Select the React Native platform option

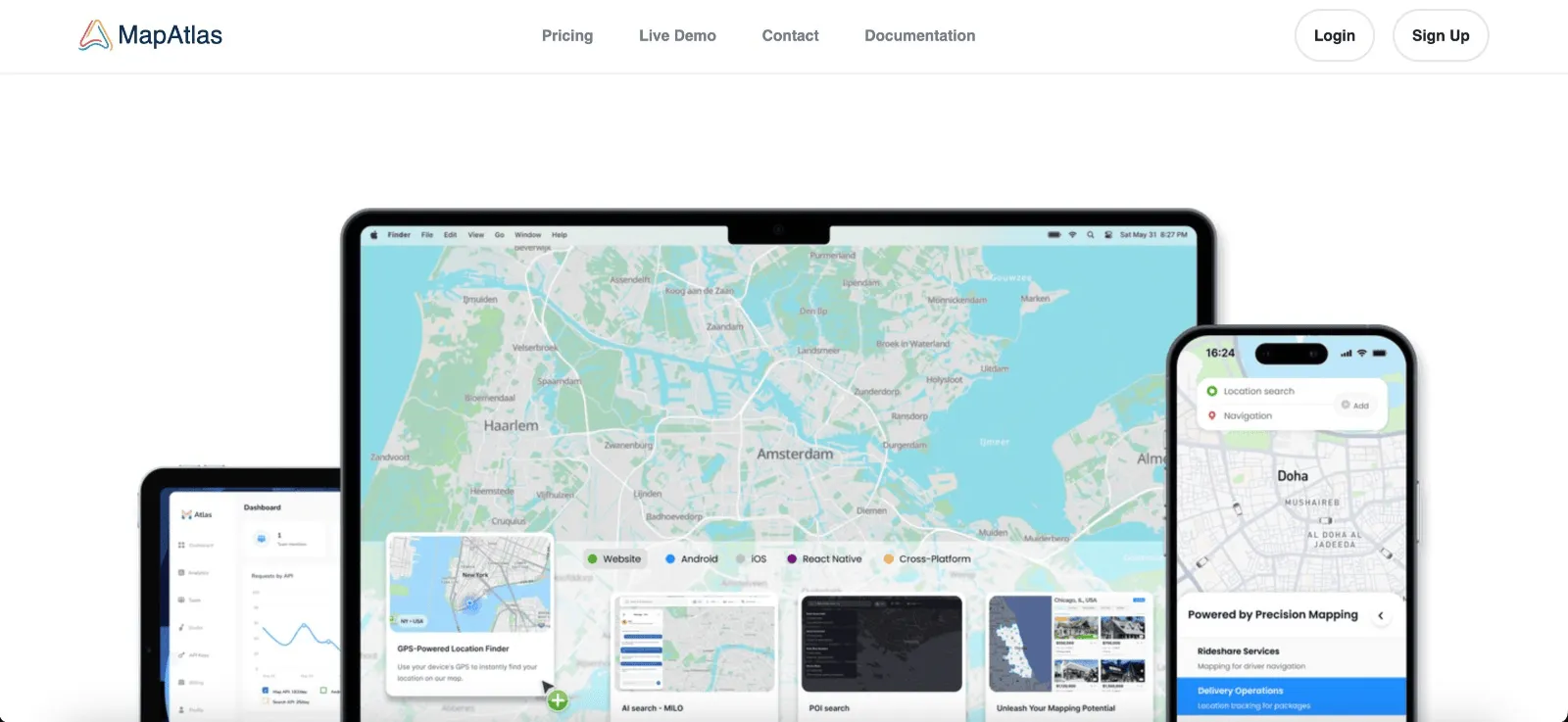tap(824, 559)
